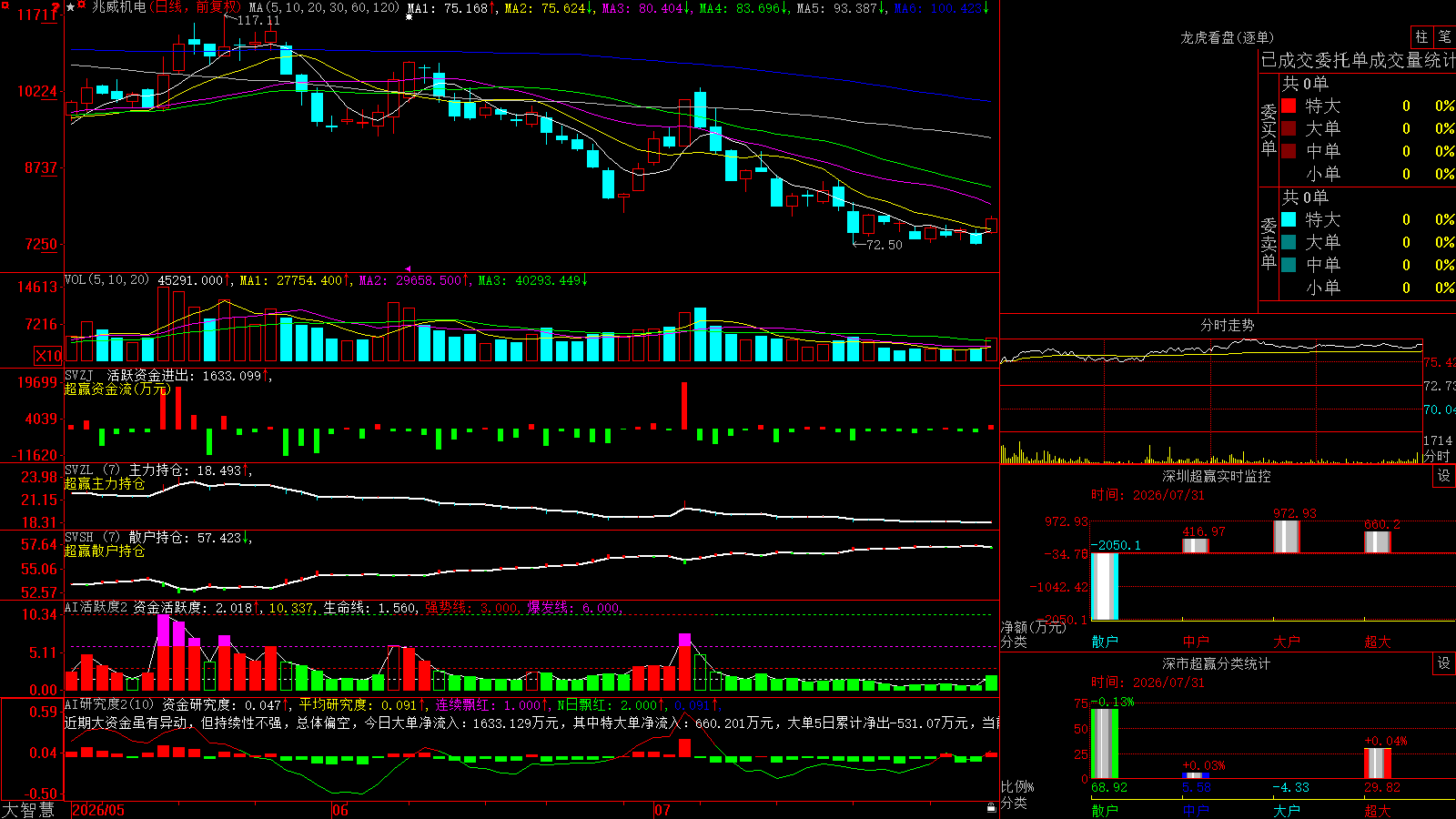Screen dimensions: 1456x819
Task: Click the MA1: 75.168 value in the K-line header
Action: [450, 8]
